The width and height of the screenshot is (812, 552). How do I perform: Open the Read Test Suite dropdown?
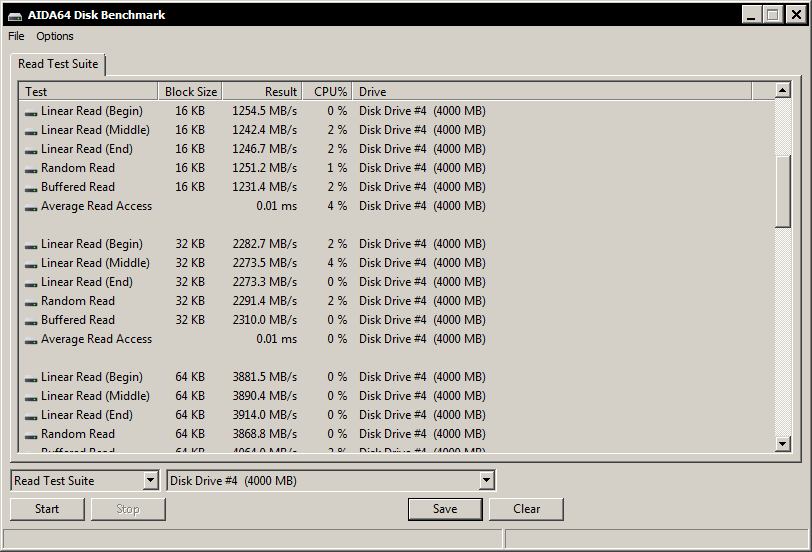[150, 481]
